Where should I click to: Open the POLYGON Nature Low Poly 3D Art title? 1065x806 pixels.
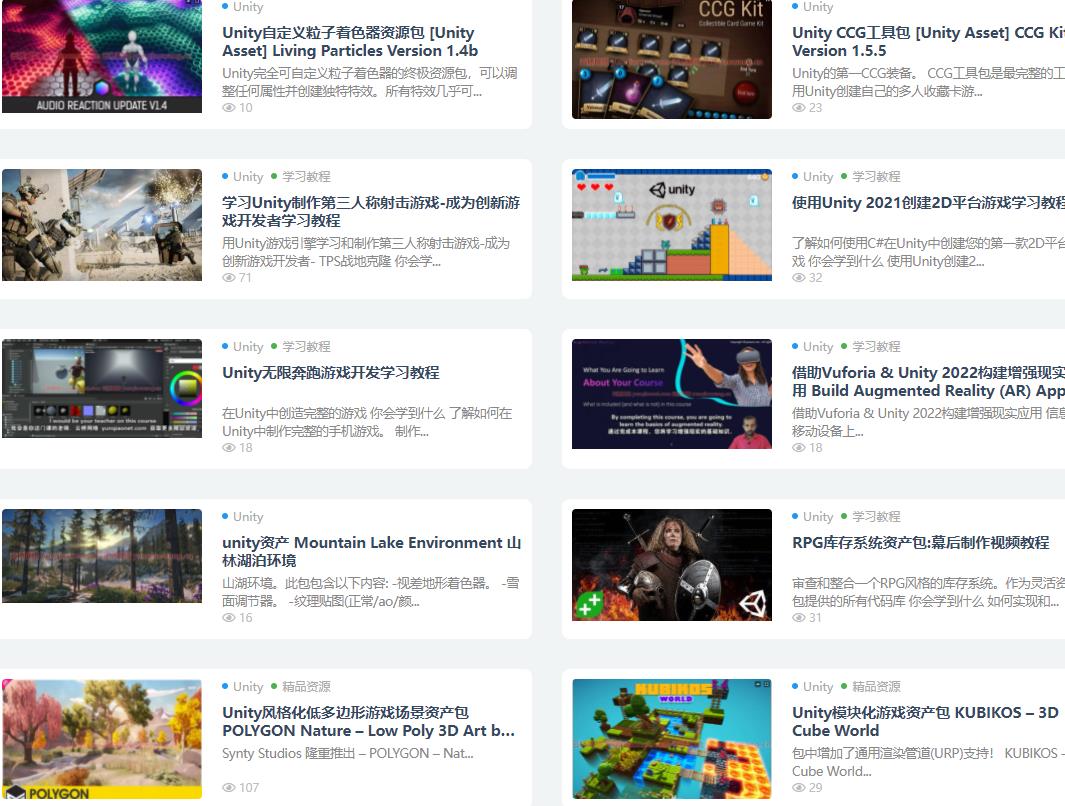(368, 721)
